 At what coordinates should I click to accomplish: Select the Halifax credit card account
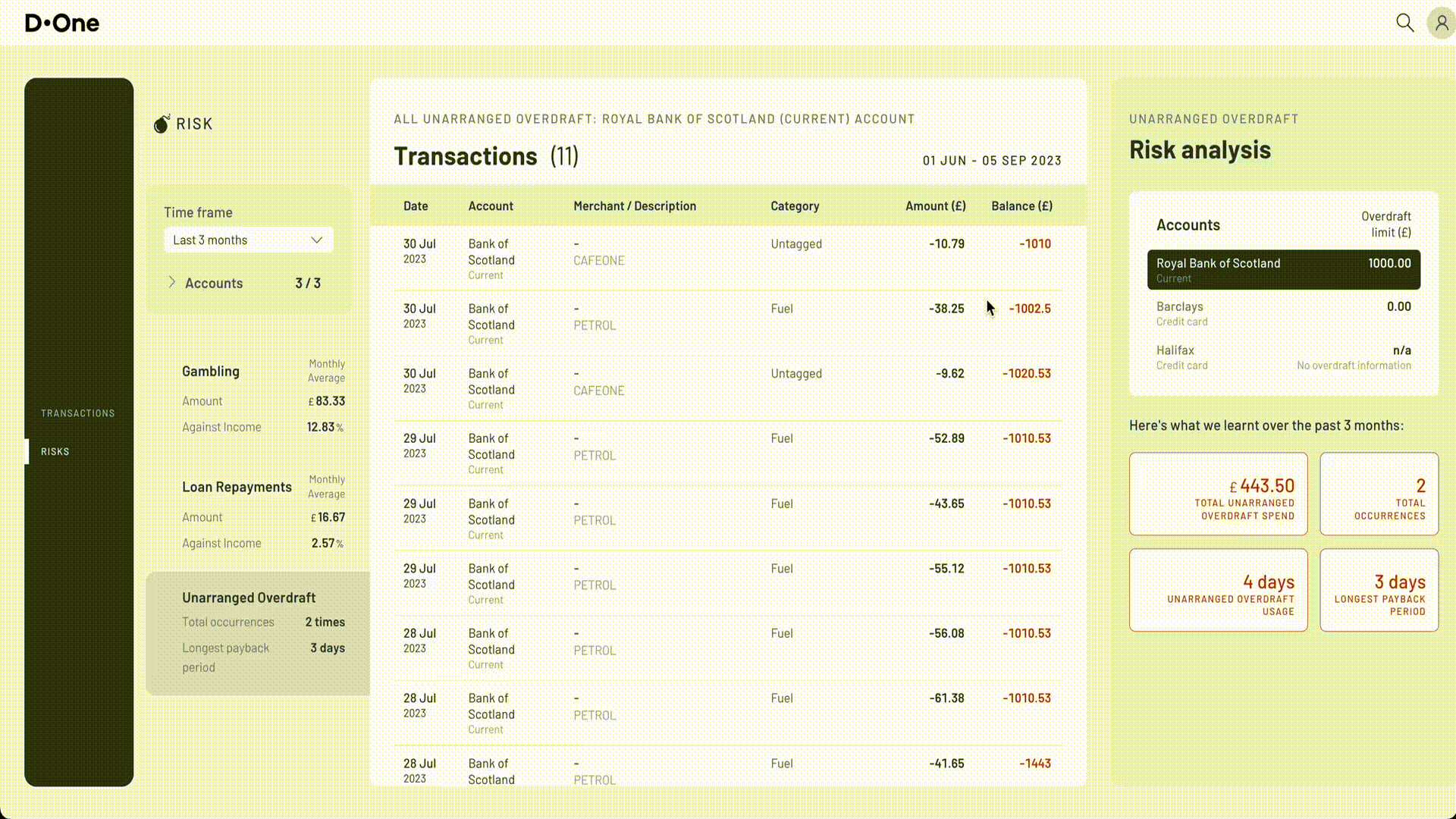(1283, 357)
